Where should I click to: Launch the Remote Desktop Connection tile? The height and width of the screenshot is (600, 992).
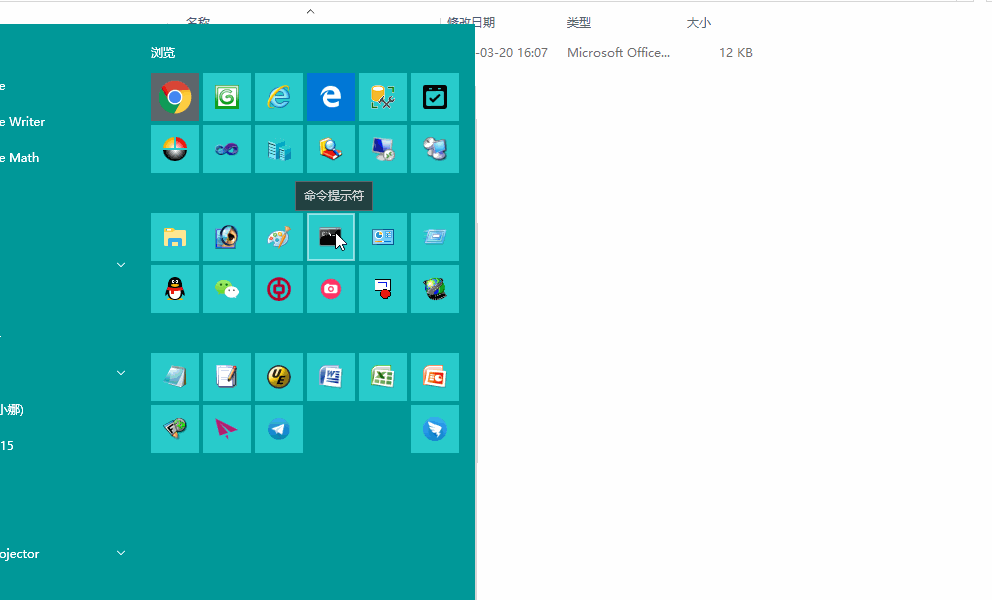383,149
